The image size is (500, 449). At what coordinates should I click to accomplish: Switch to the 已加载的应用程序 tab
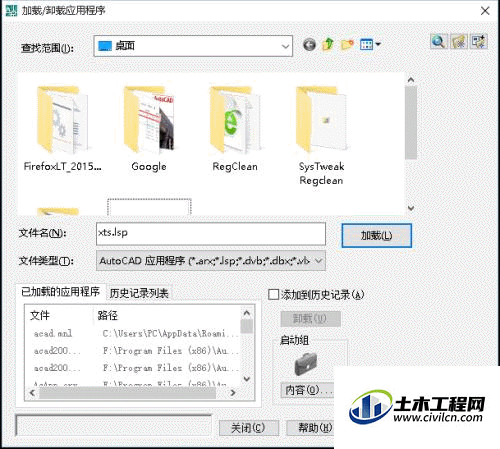pyautogui.click(x=60, y=292)
